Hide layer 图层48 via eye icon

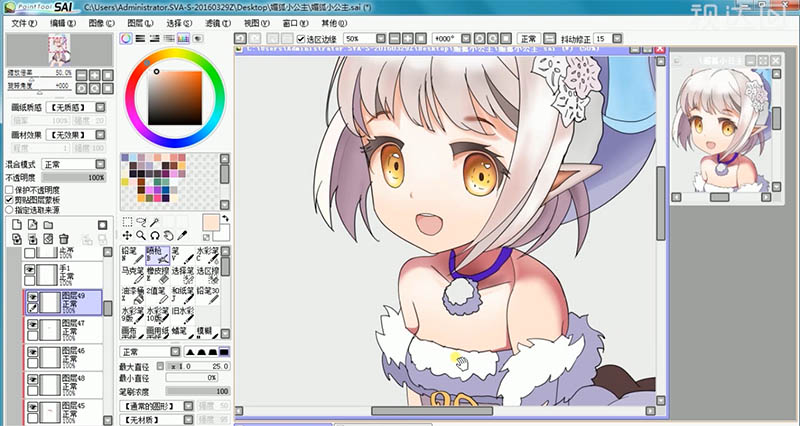coord(32,380)
